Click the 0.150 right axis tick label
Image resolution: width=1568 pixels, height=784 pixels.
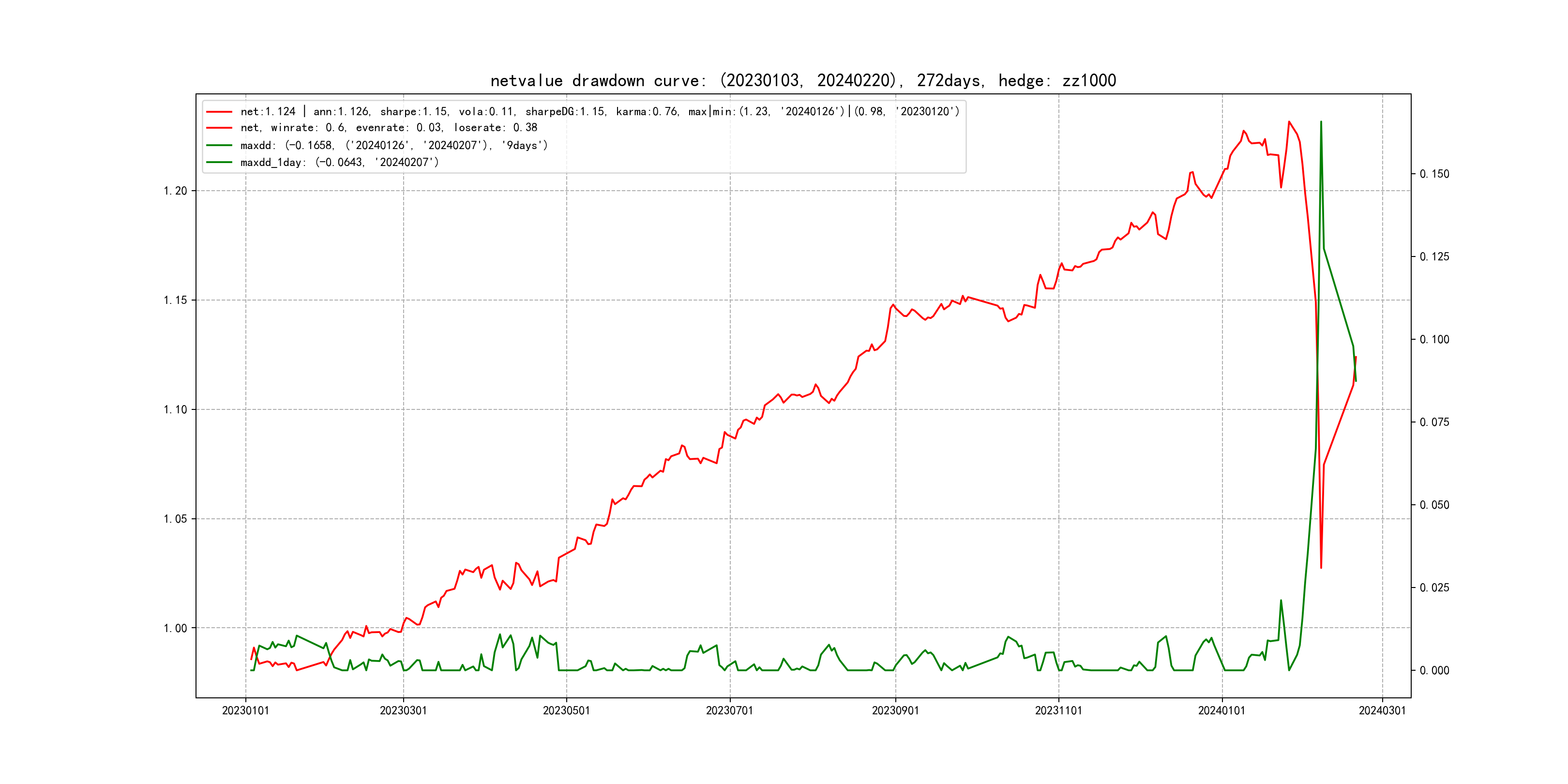coord(1434,174)
